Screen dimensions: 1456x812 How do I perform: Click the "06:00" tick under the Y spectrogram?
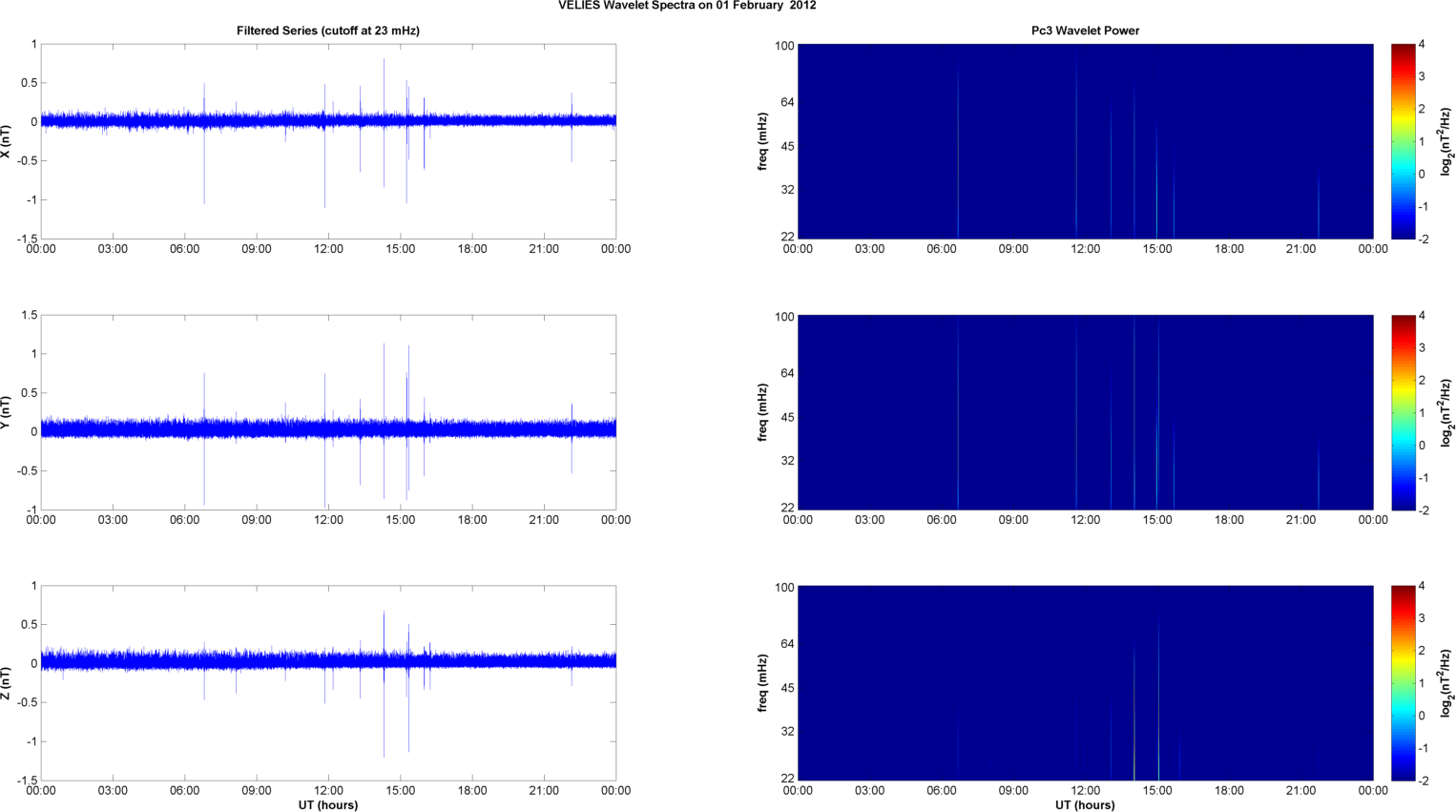pyautogui.click(x=942, y=520)
